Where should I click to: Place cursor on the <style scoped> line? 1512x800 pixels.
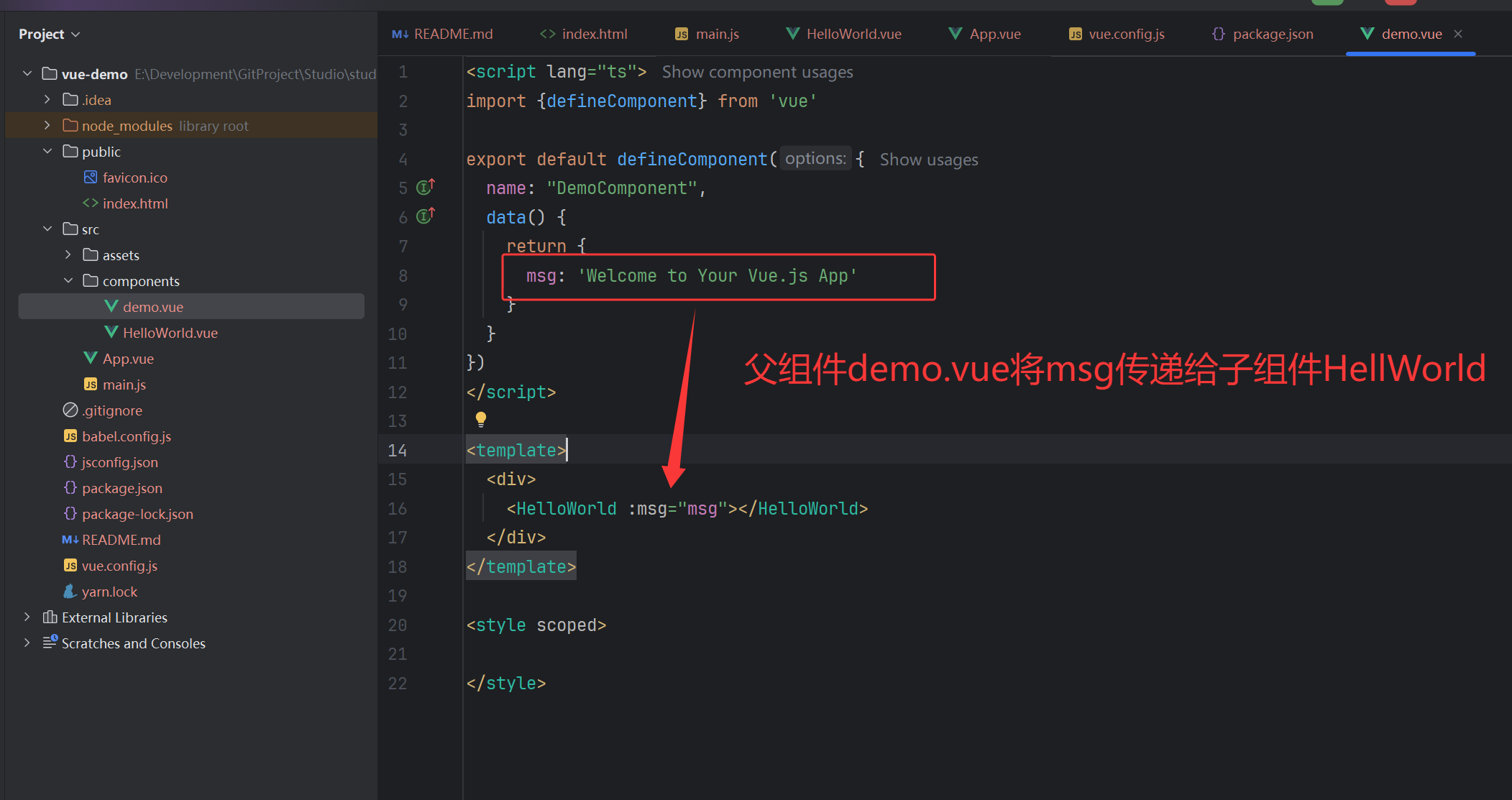(x=536, y=625)
